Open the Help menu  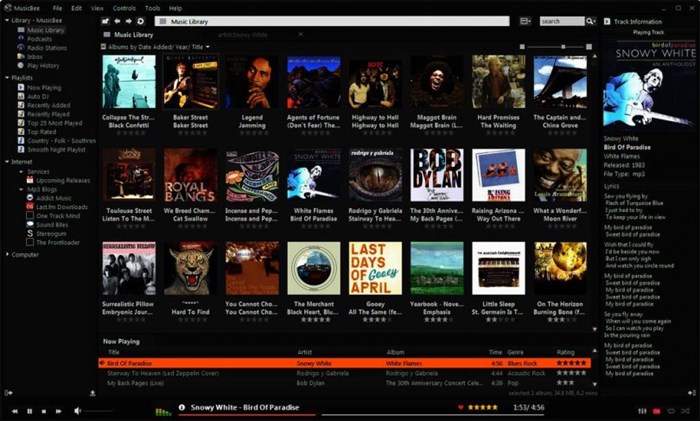pos(175,8)
